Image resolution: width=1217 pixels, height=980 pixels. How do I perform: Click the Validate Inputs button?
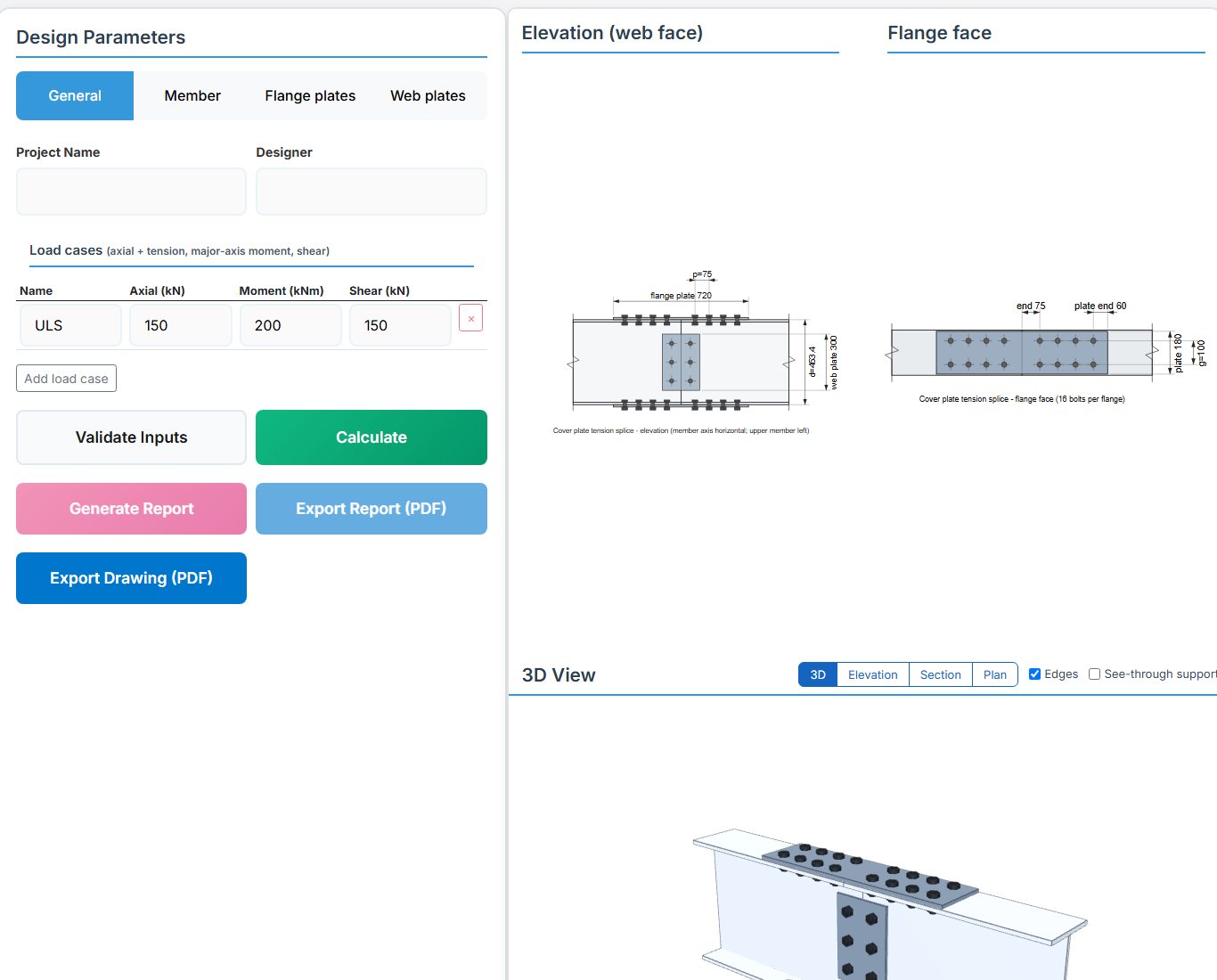pyautogui.click(x=131, y=437)
